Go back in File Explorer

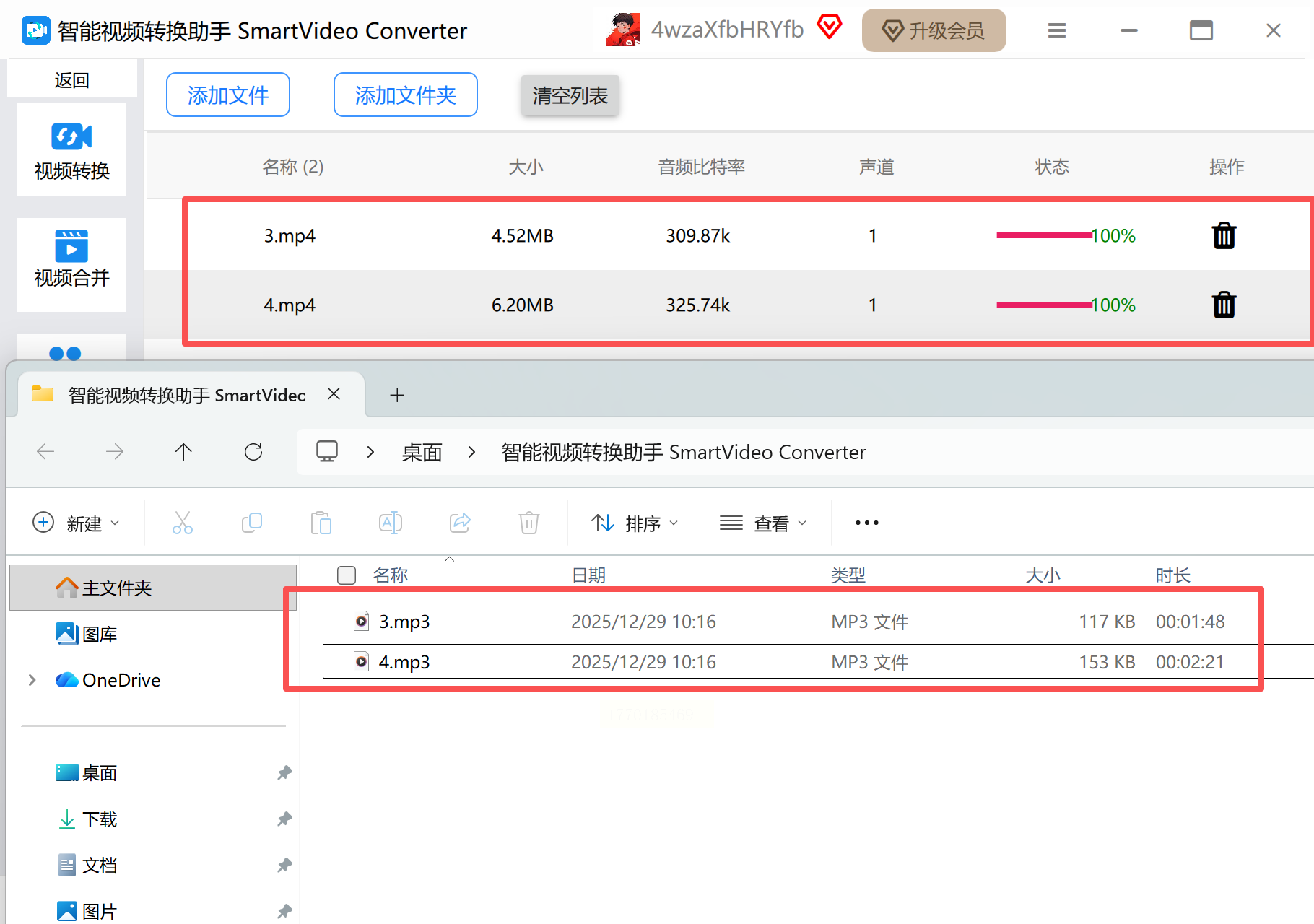(45, 452)
